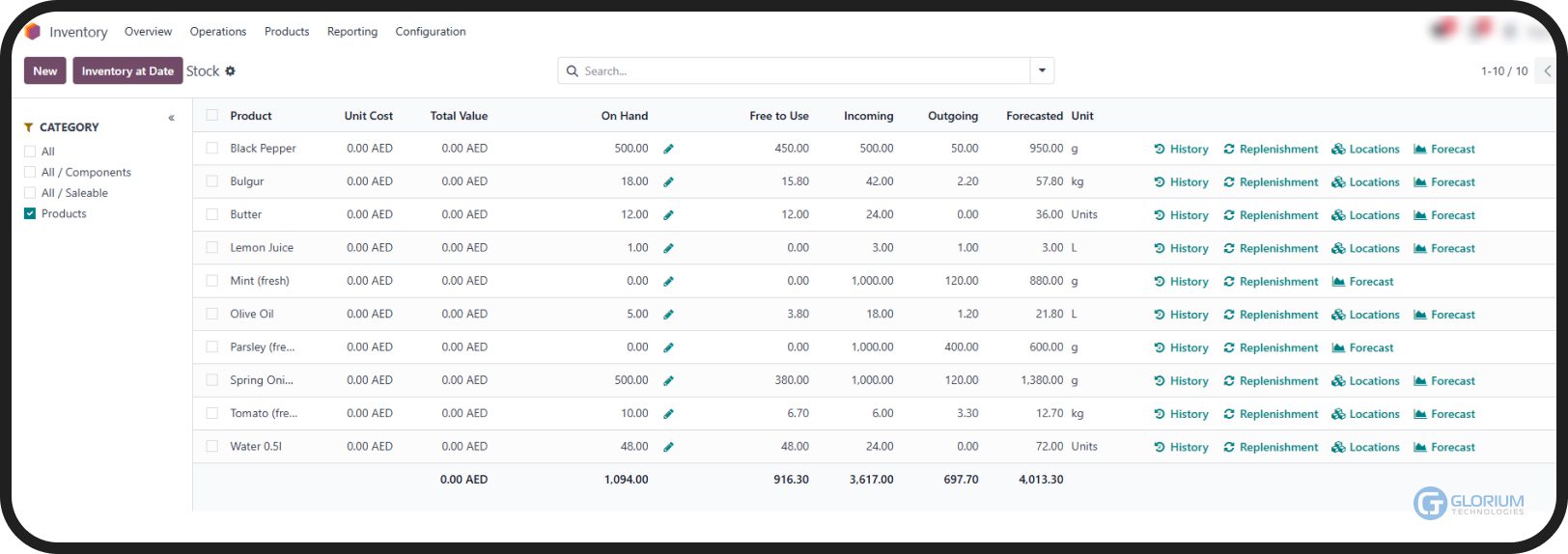Open the Configuration menu

coord(431,32)
